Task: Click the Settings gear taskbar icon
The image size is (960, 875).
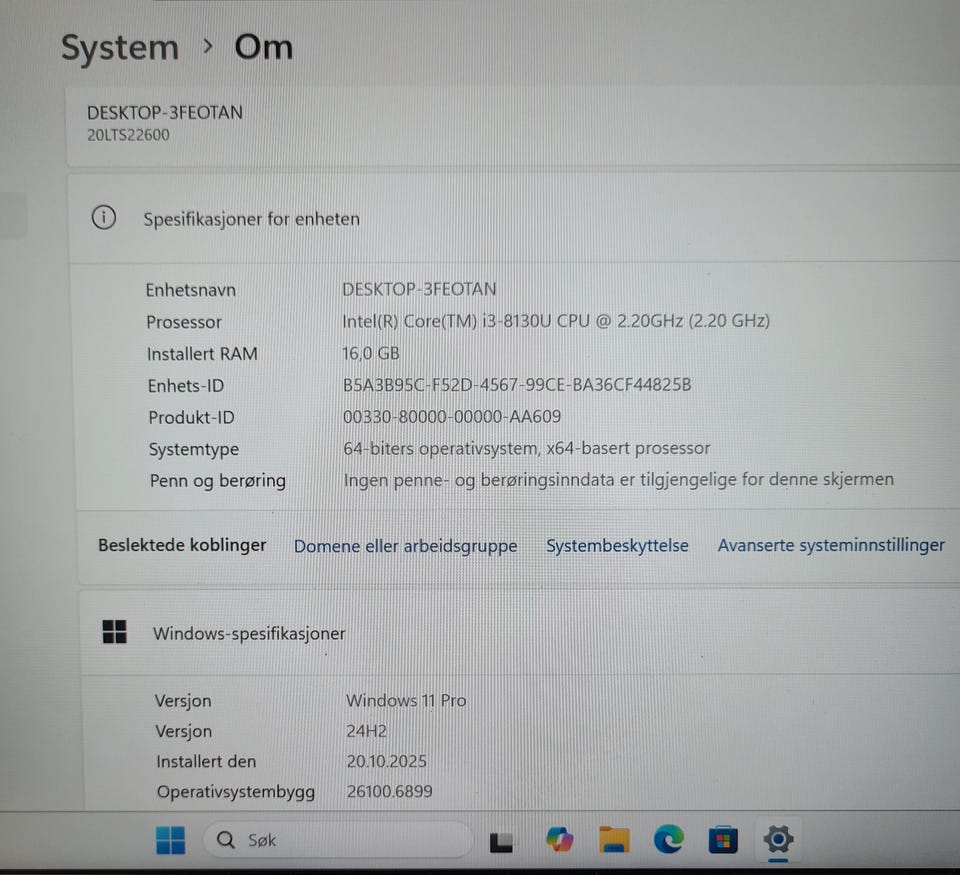Action: [x=778, y=838]
